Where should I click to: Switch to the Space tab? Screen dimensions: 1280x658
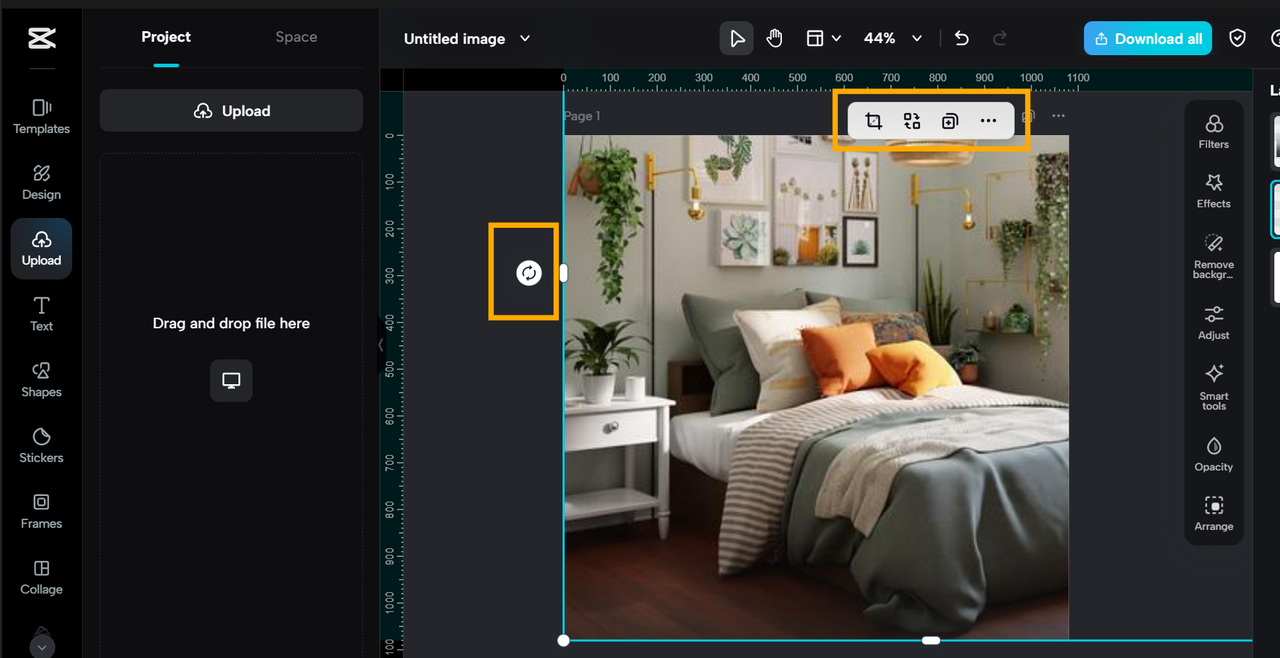tap(296, 37)
